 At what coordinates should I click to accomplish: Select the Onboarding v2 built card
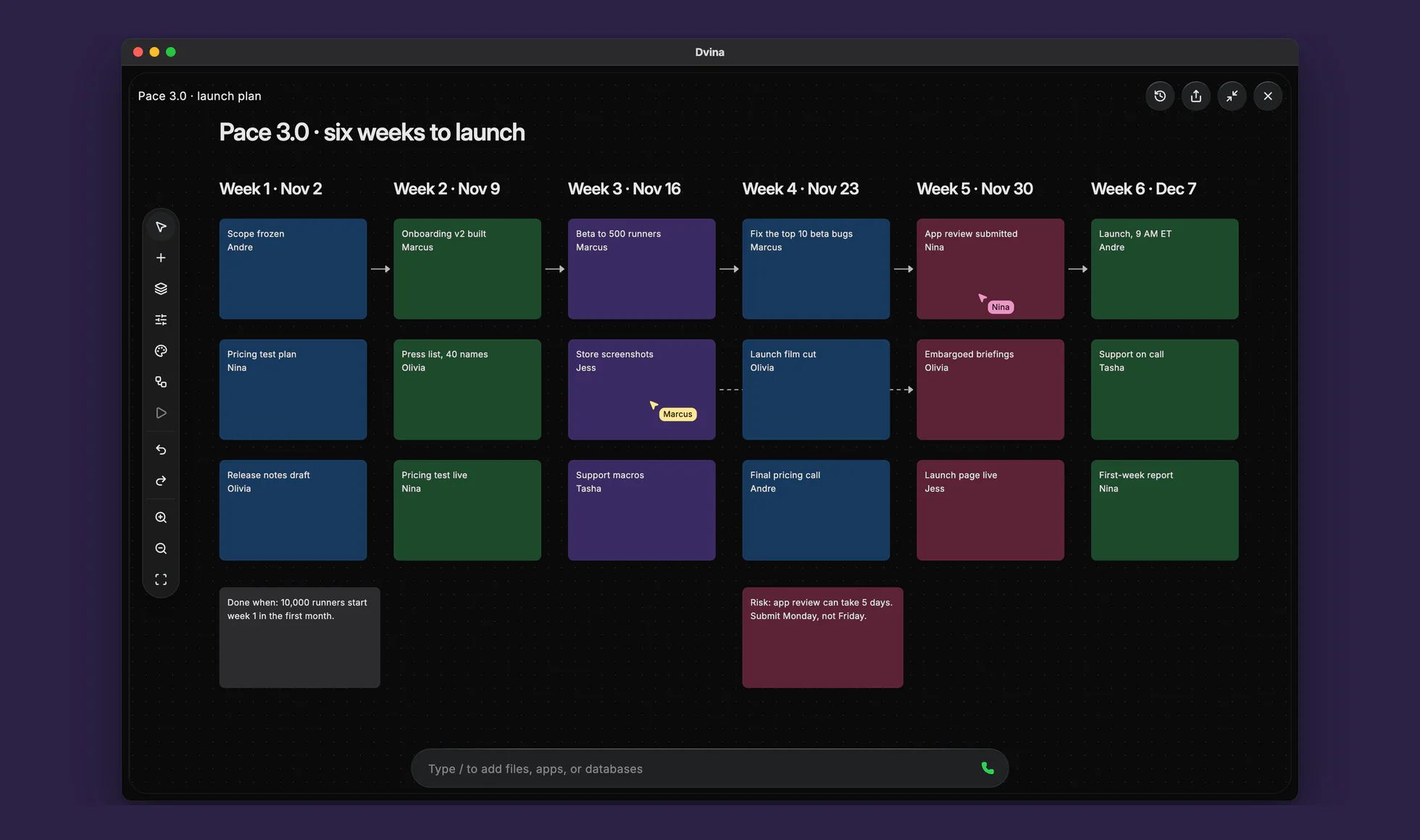(x=467, y=269)
